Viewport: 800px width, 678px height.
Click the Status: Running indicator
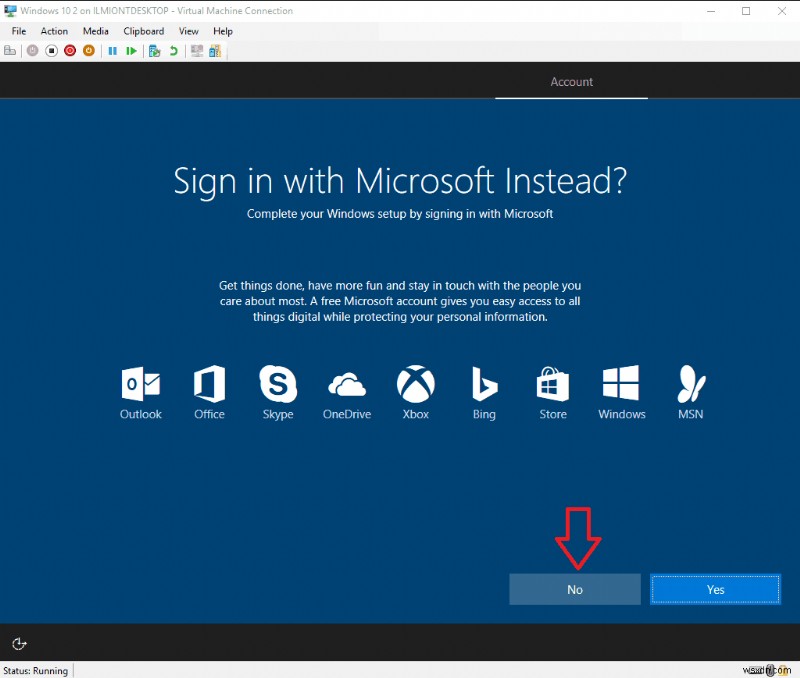[x=36, y=670]
